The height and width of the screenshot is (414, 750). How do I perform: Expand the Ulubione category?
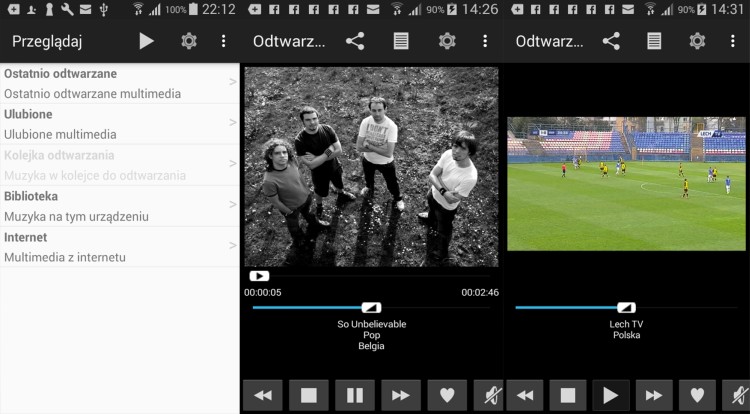(x=119, y=124)
